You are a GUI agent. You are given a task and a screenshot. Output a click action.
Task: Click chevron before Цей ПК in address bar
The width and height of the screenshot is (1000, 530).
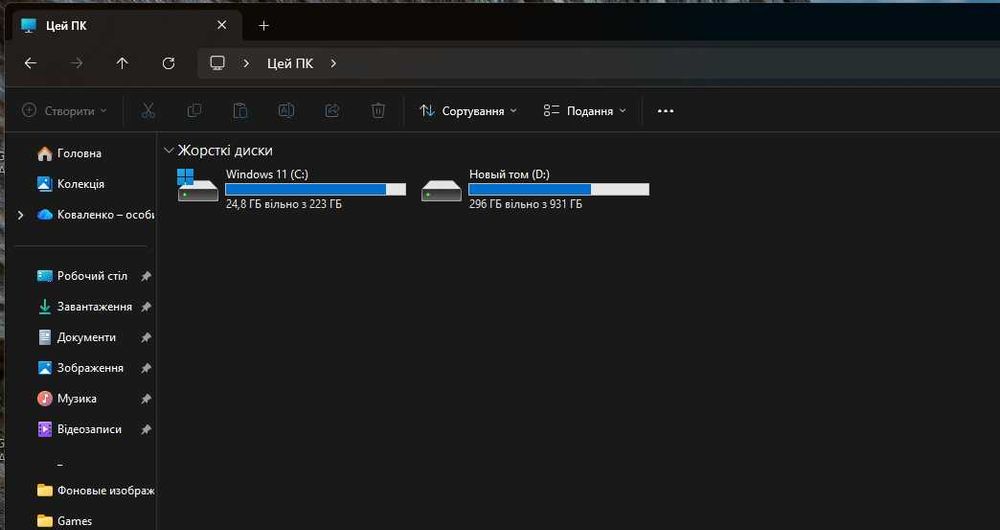[246, 63]
